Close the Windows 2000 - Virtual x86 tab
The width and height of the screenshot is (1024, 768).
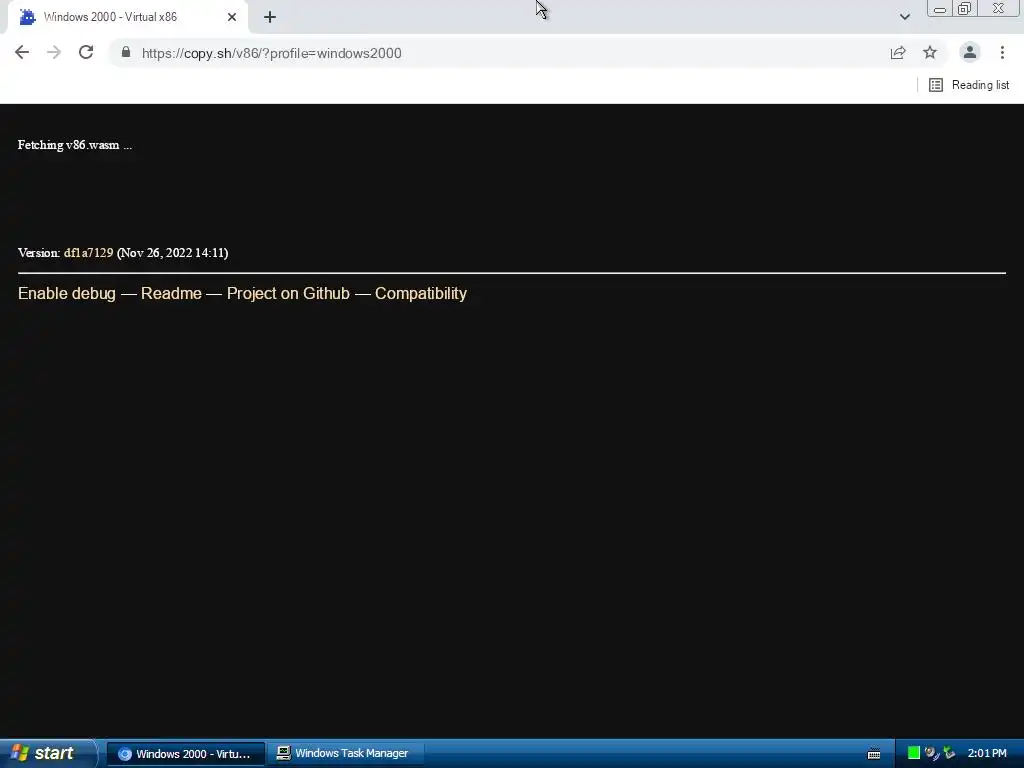(x=232, y=17)
